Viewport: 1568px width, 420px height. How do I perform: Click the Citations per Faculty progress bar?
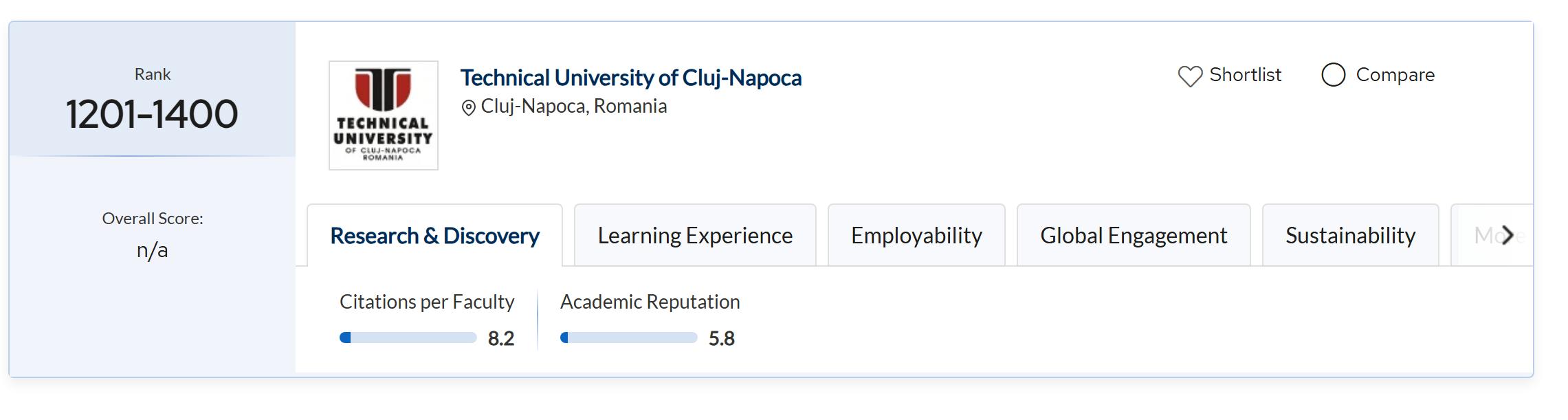(x=408, y=338)
